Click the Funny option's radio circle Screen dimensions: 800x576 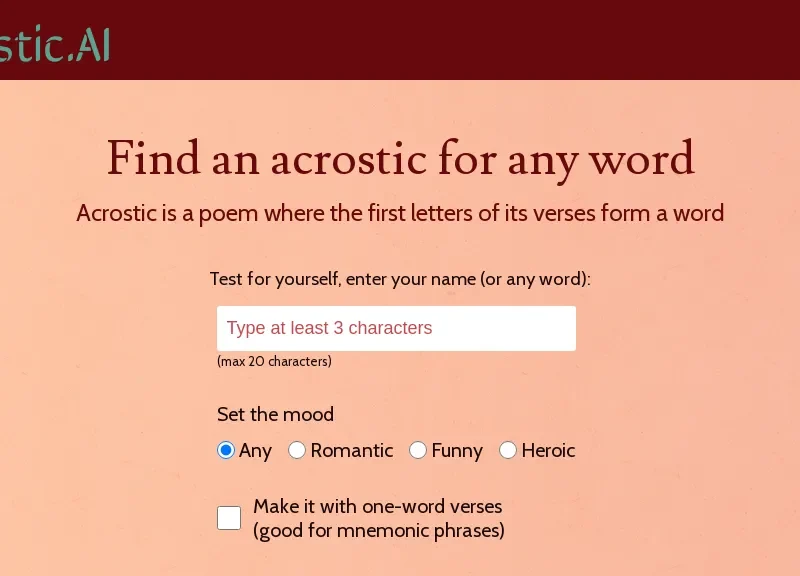tap(418, 450)
